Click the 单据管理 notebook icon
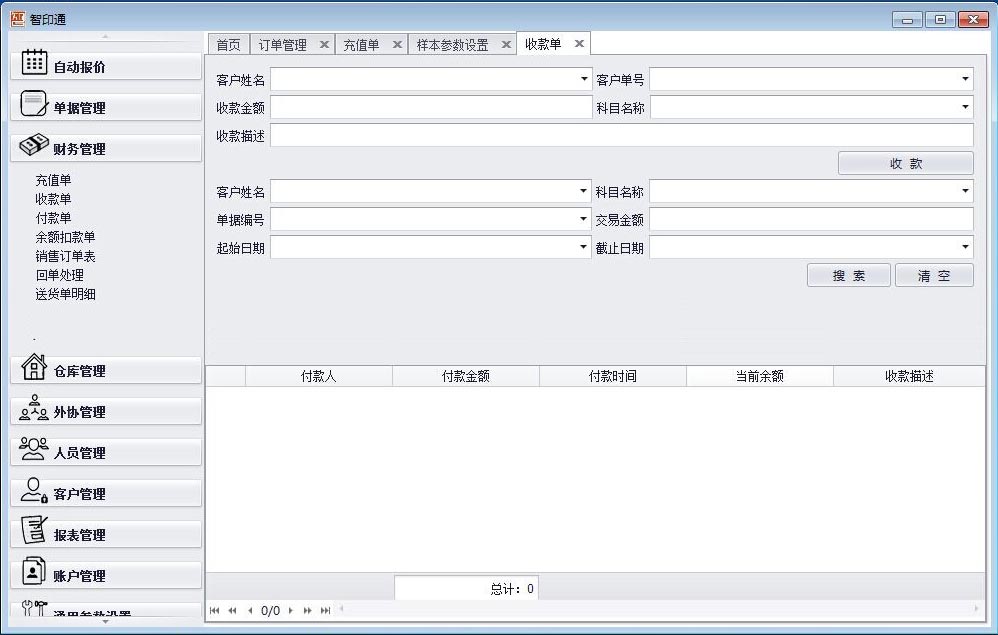Viewport: 998px width, 635px height. click(34, 104)
